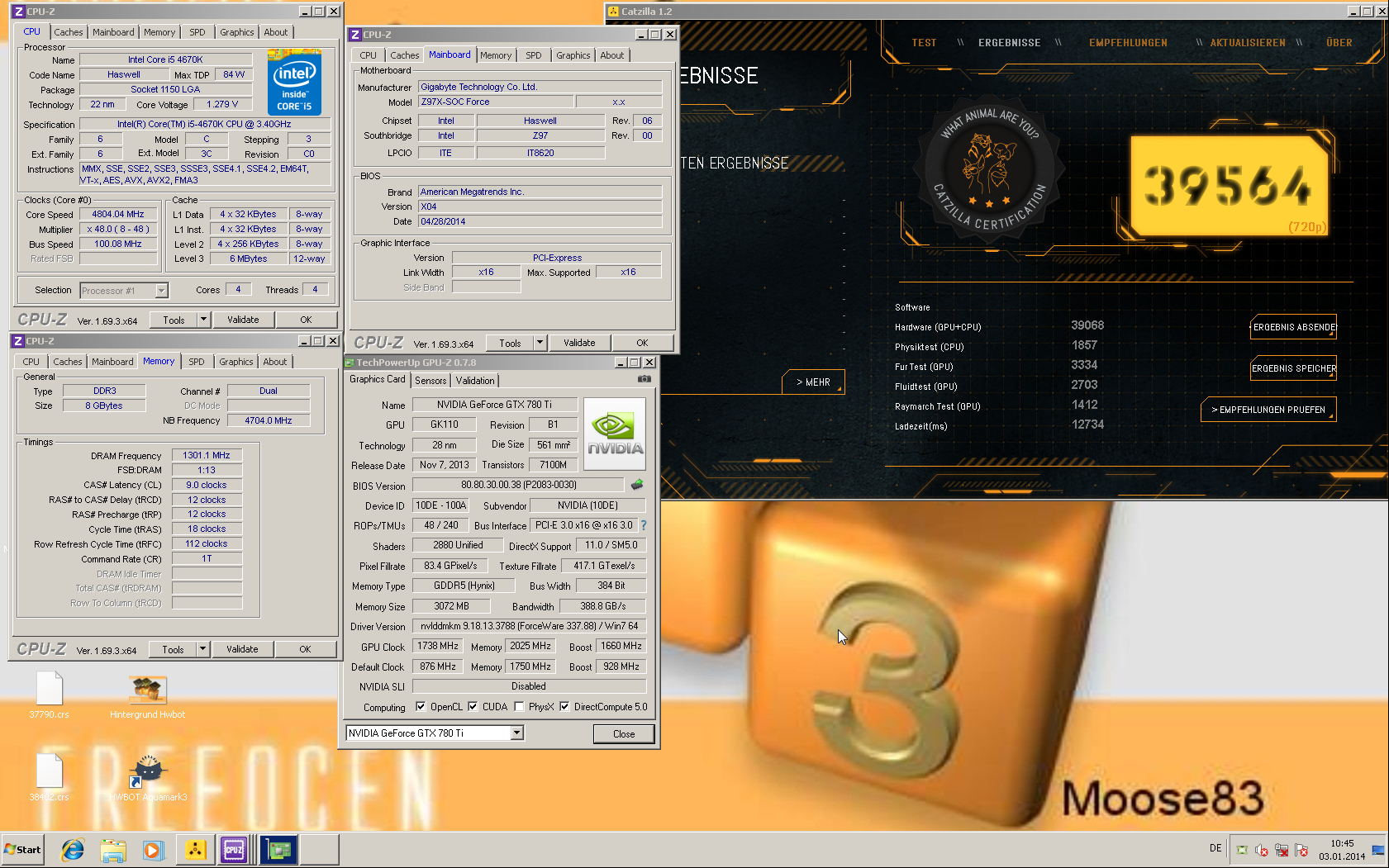Screen dimensions: 1389x868
Task: Open Internet Explorer from the taskbar
Action: [73, 850]
